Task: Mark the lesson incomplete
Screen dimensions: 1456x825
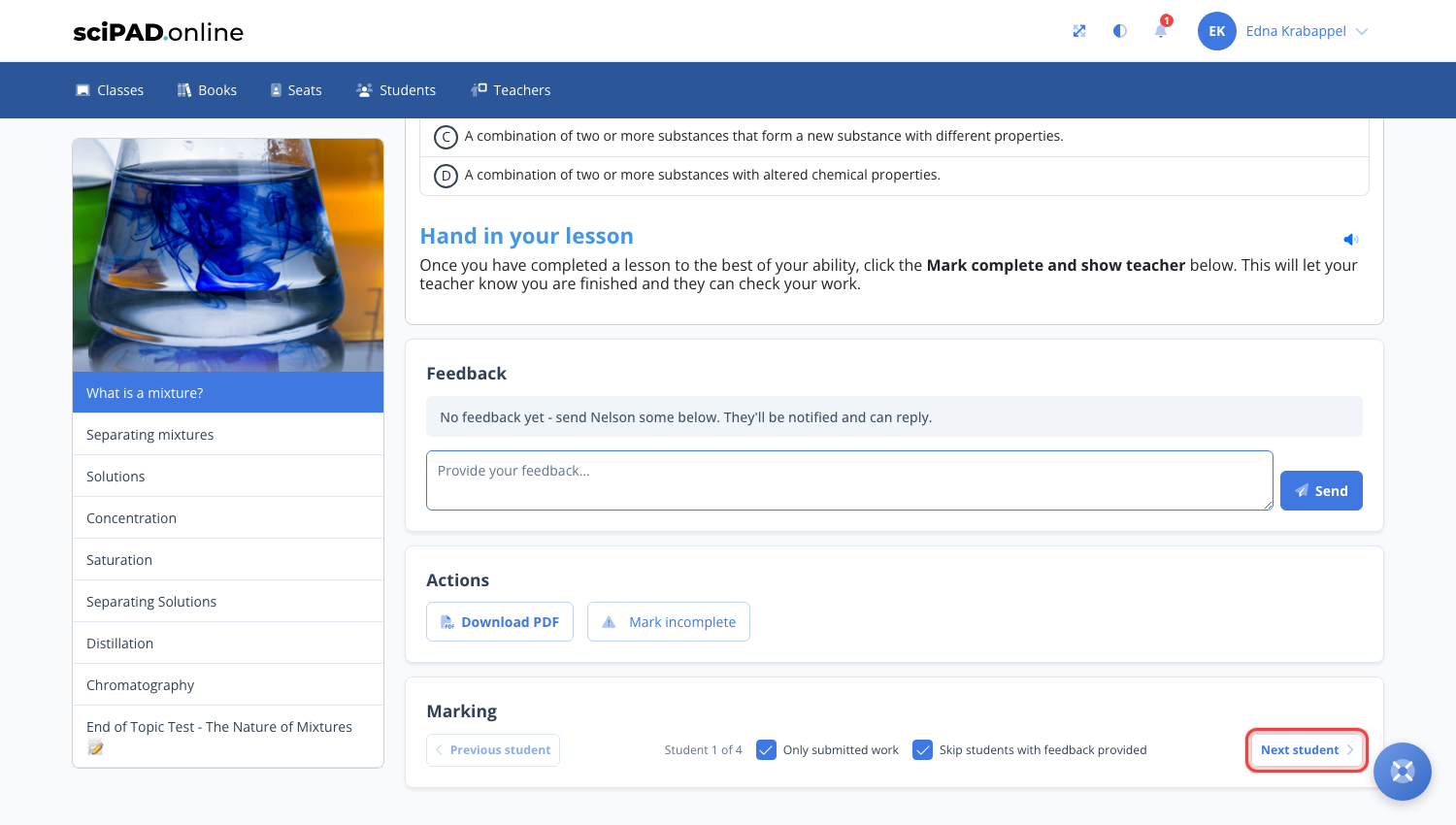Action: (x=669, y=622)
